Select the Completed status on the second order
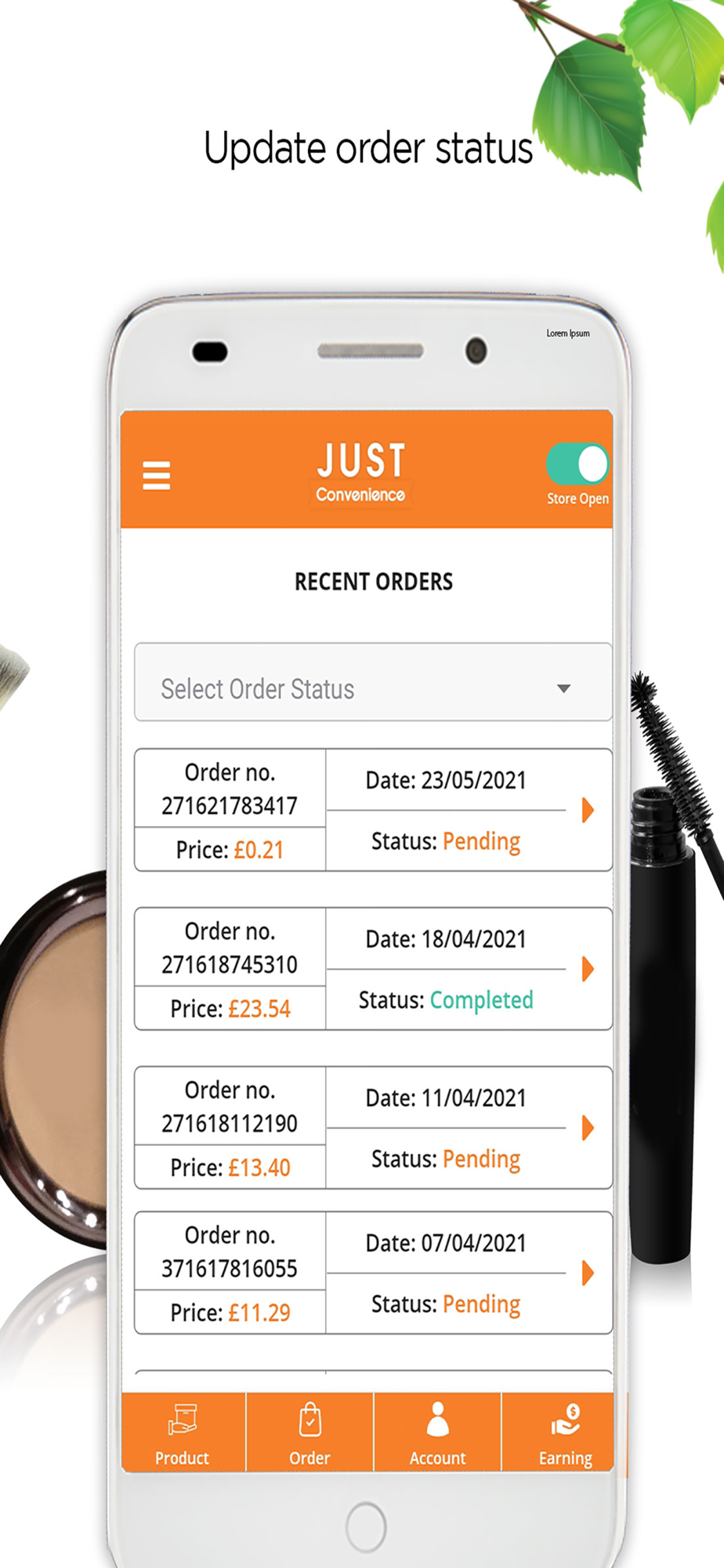This screenshot has width=724, height=1568. click(x=481, y=1000)
